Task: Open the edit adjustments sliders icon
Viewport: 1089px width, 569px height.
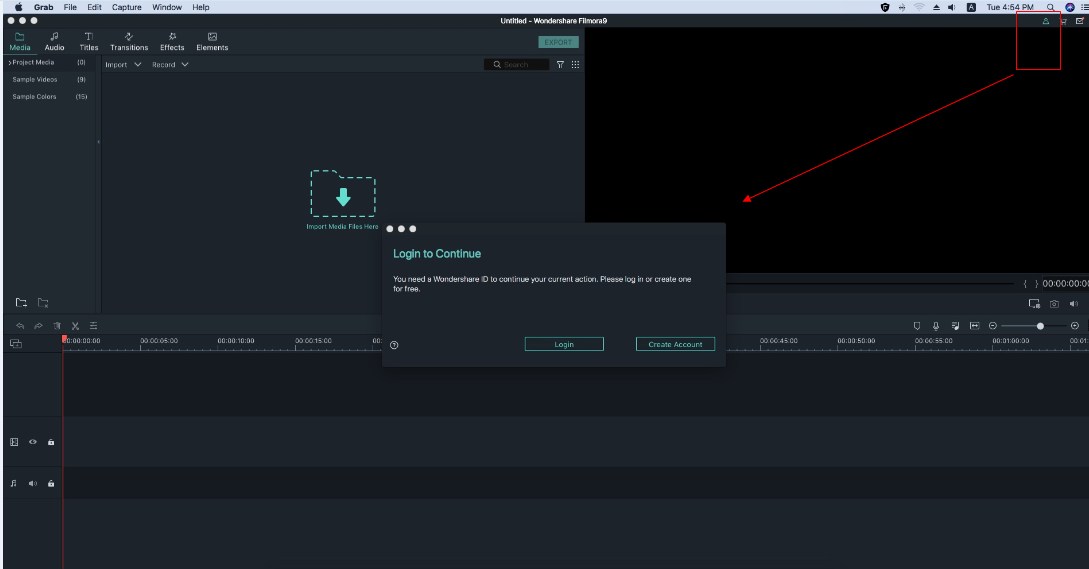Action: [93, 326]
